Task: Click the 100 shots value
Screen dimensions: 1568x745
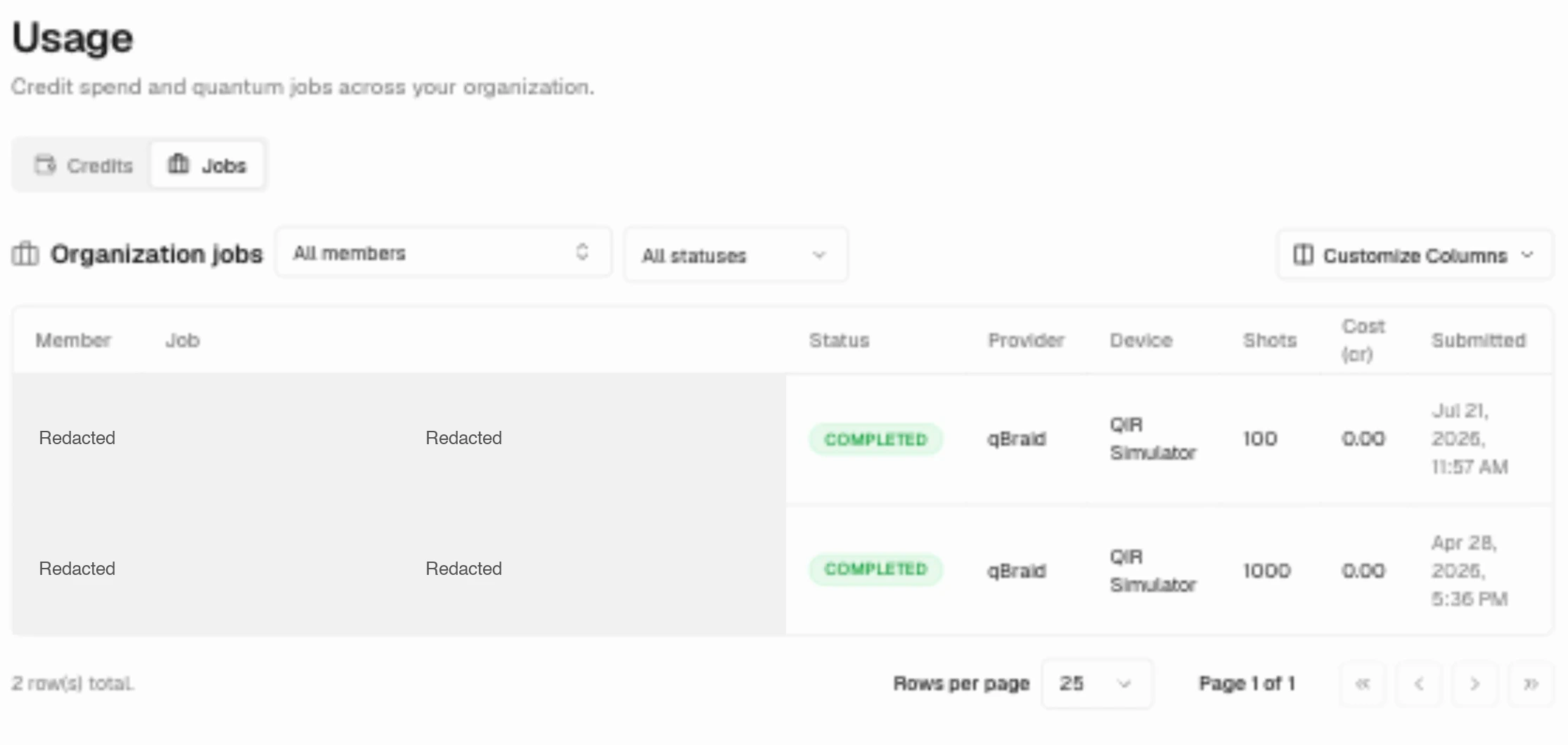Action: (x=1260, y=439)
